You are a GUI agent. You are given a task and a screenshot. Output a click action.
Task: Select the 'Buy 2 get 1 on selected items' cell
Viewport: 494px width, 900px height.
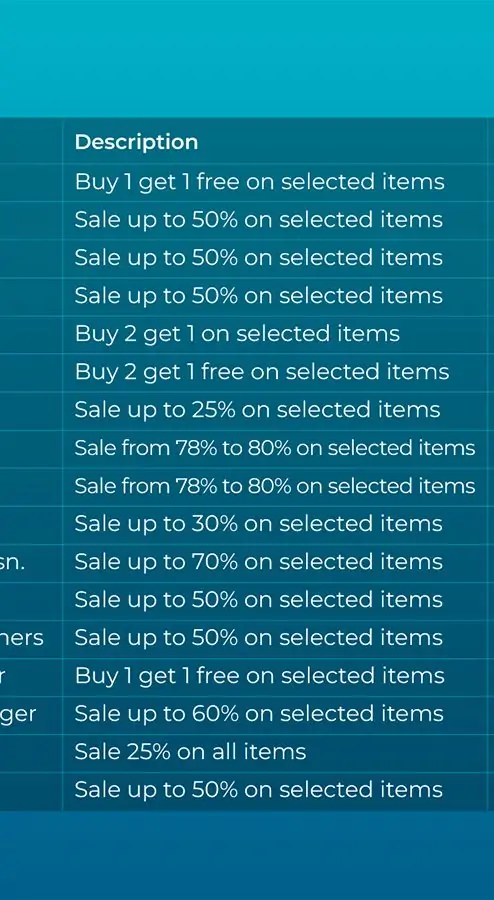coord(275,334)
